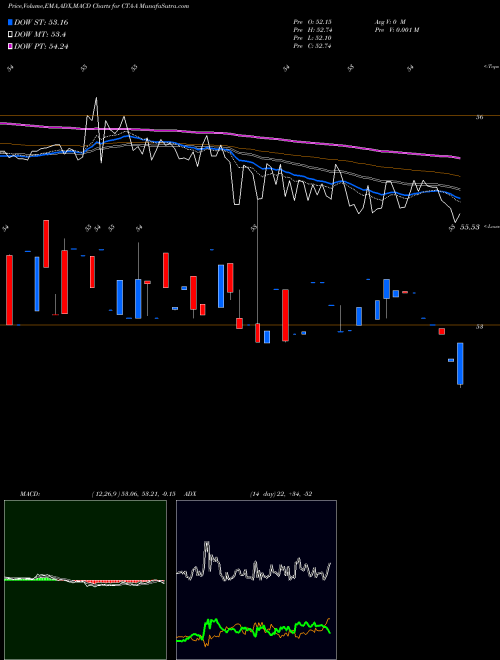Click the Pre V: 0.001 M volume text

pos(396,30)
